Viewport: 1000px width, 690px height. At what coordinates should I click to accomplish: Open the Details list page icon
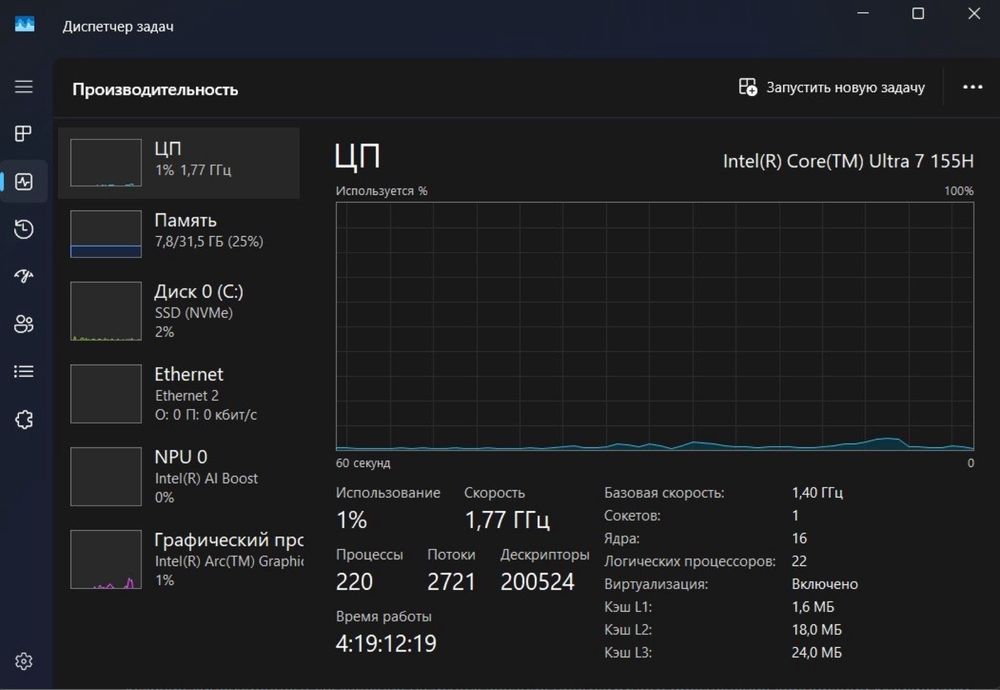click(24, 371)
